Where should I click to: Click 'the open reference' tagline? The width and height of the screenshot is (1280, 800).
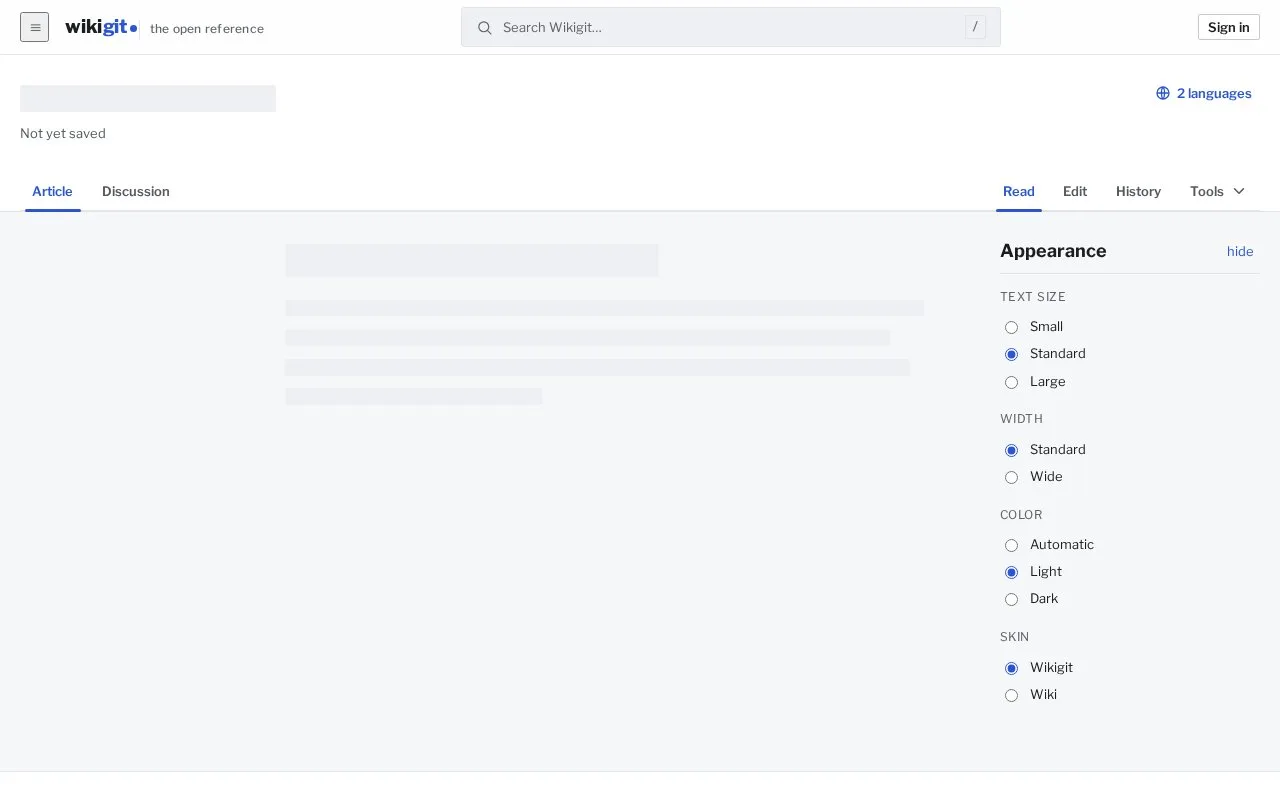click(207, 28)
